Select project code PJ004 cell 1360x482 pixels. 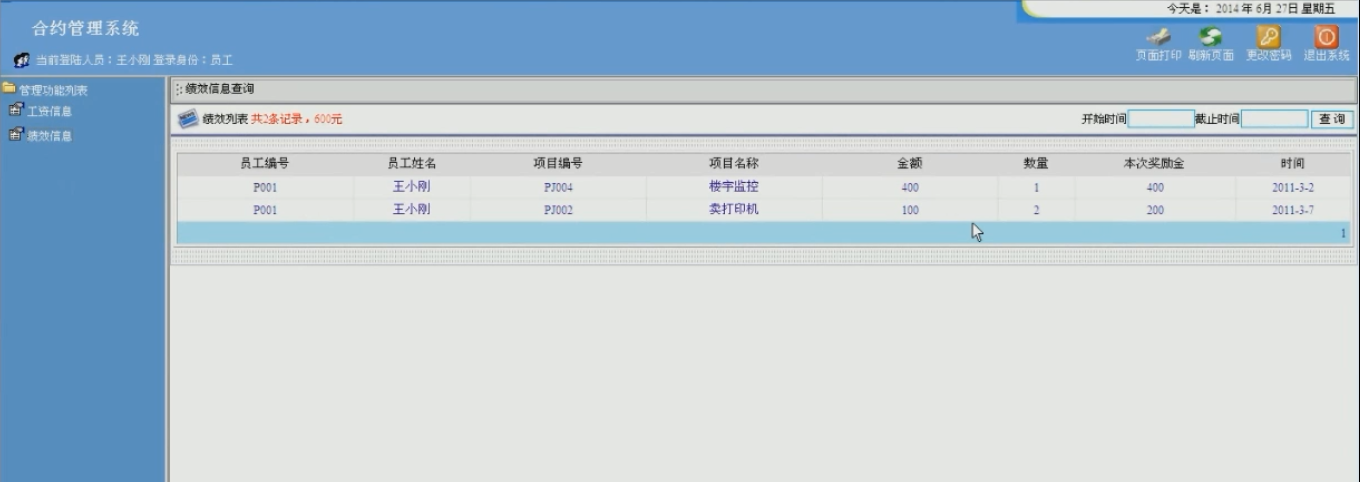558,187
